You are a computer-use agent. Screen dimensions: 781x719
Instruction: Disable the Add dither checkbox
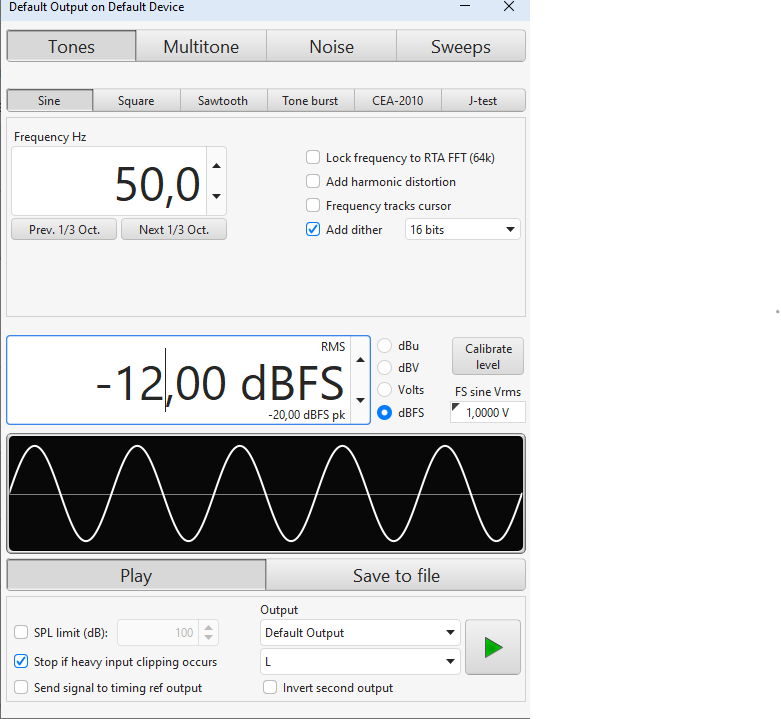(x=314, y=230)
